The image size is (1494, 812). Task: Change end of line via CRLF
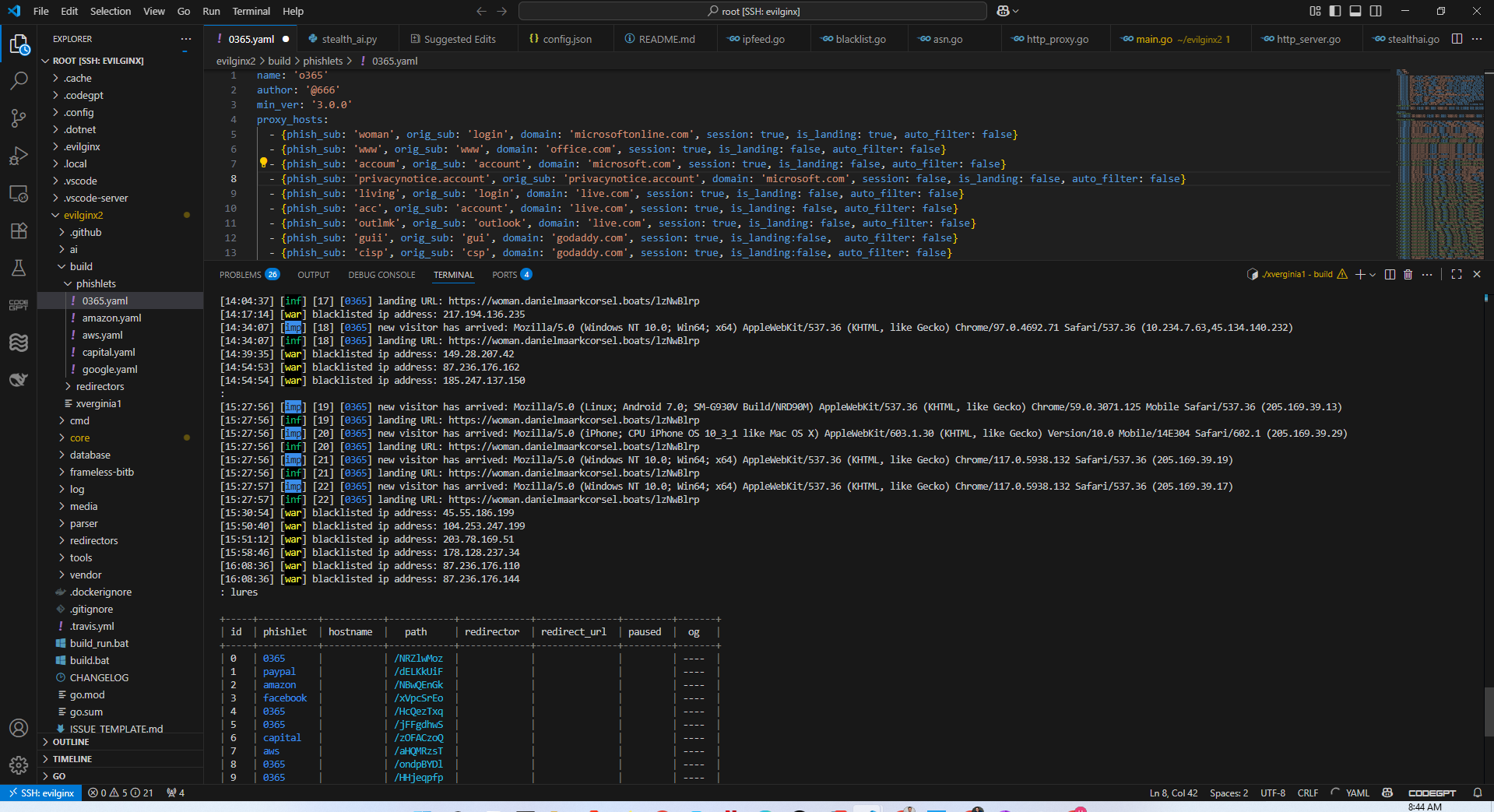(x=1308, y=793)
